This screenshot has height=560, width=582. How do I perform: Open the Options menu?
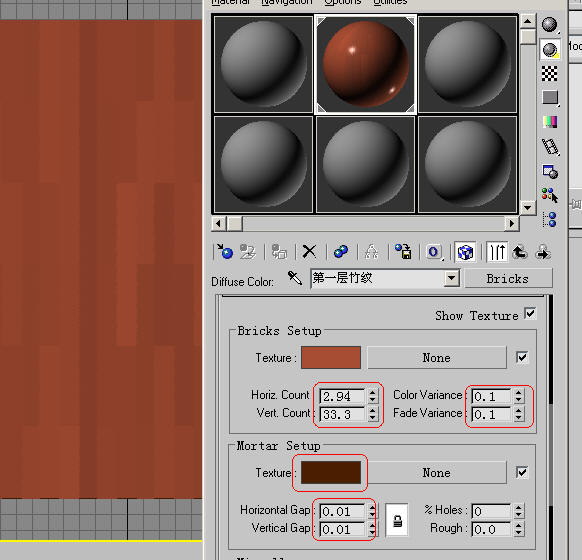pyautogui.click(x=342, y=2)
